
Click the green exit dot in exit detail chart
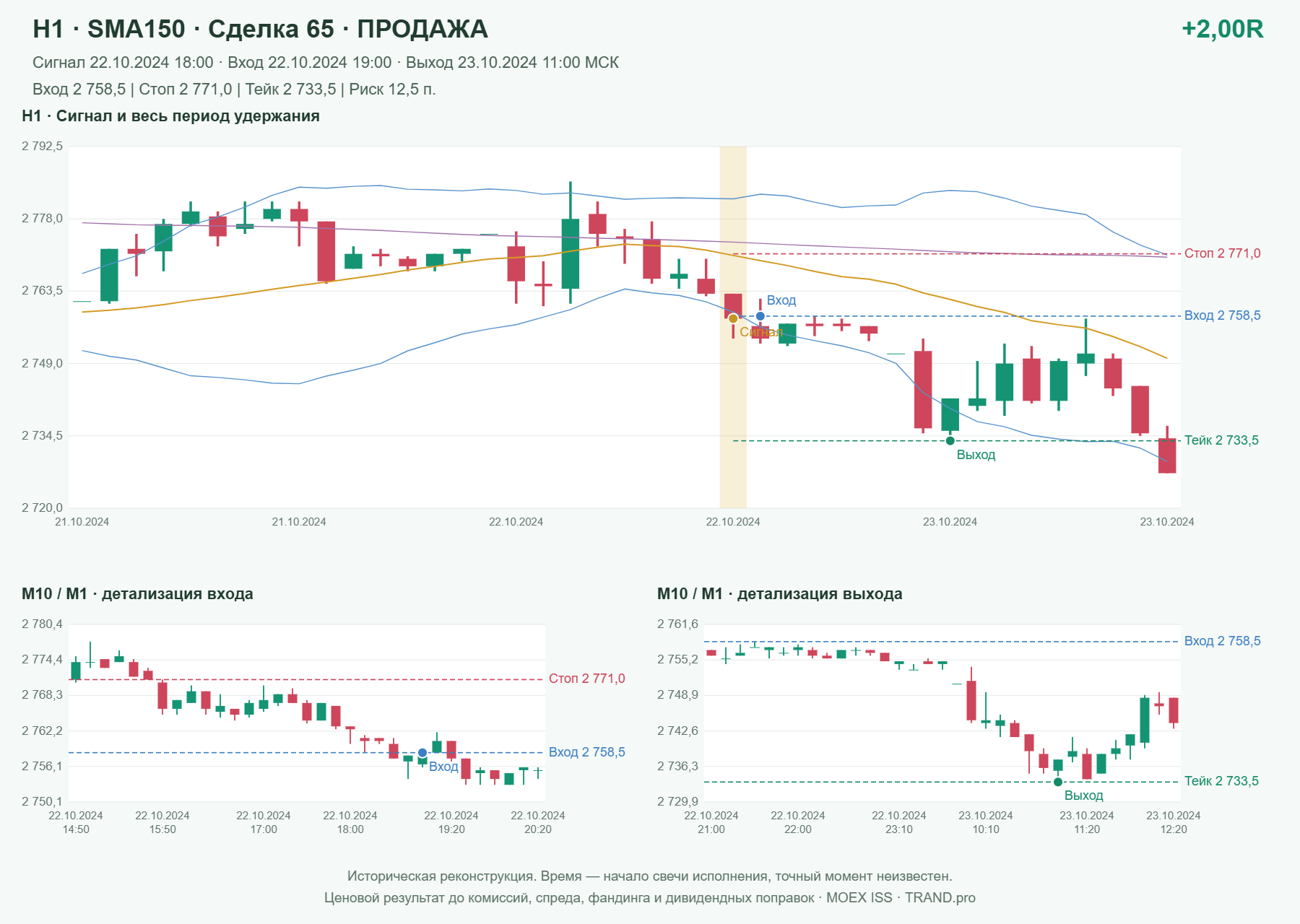tap(1058, 782)
